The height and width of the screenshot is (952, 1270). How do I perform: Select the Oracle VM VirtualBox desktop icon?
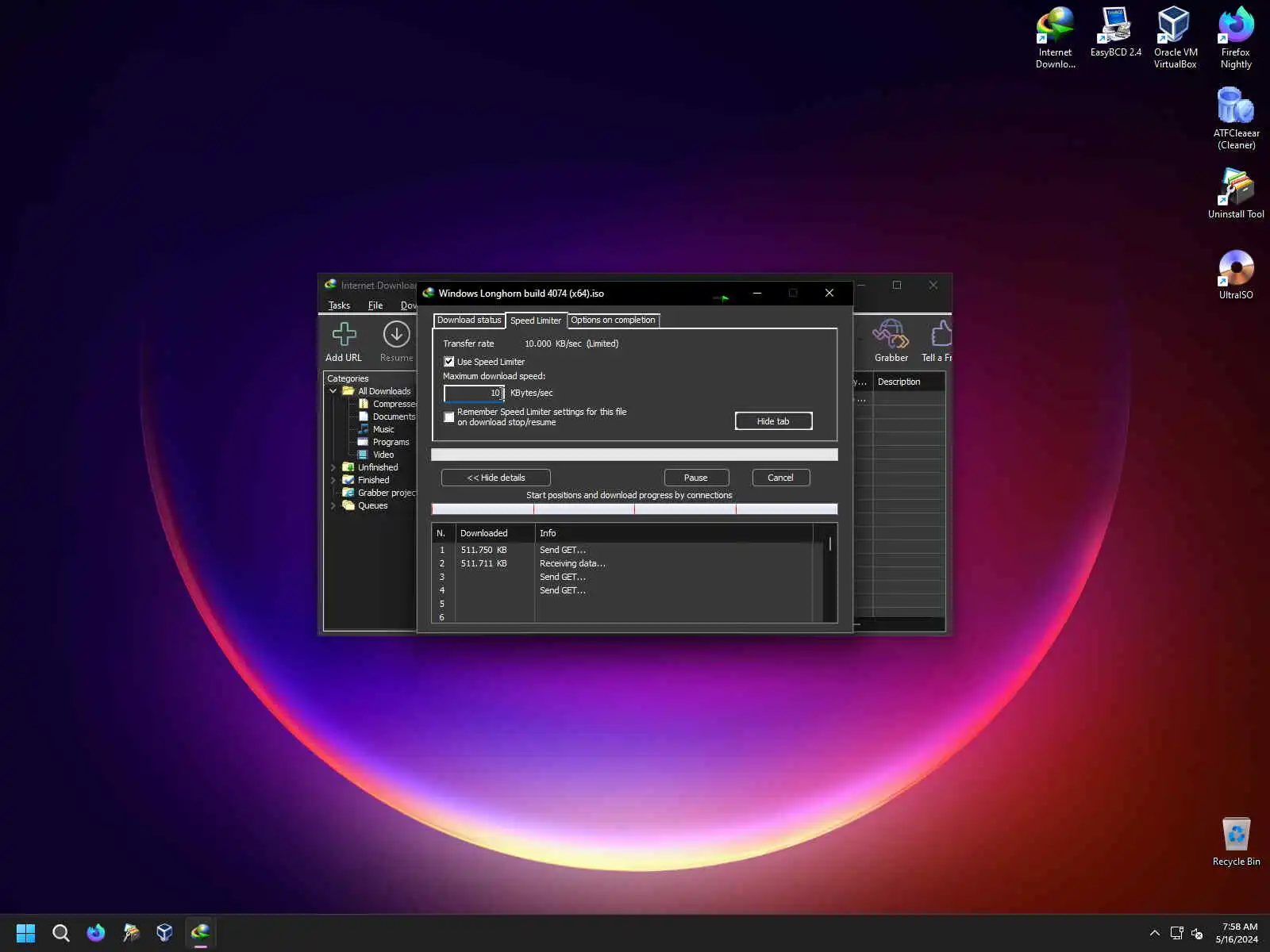[1175, 38]
